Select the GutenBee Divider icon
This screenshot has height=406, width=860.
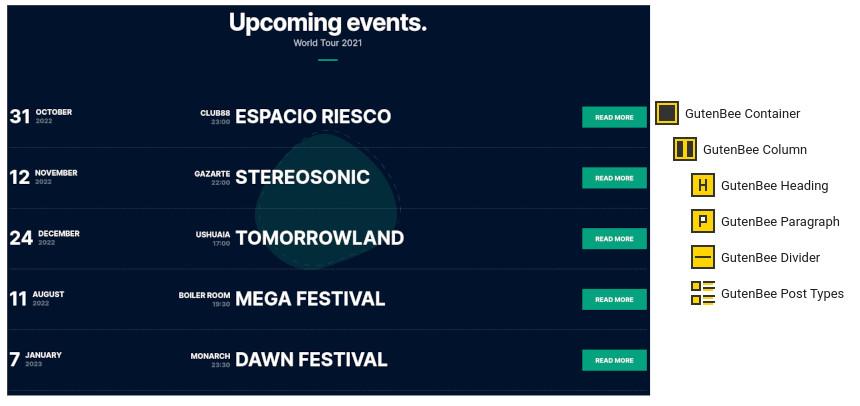coord(703,257)
